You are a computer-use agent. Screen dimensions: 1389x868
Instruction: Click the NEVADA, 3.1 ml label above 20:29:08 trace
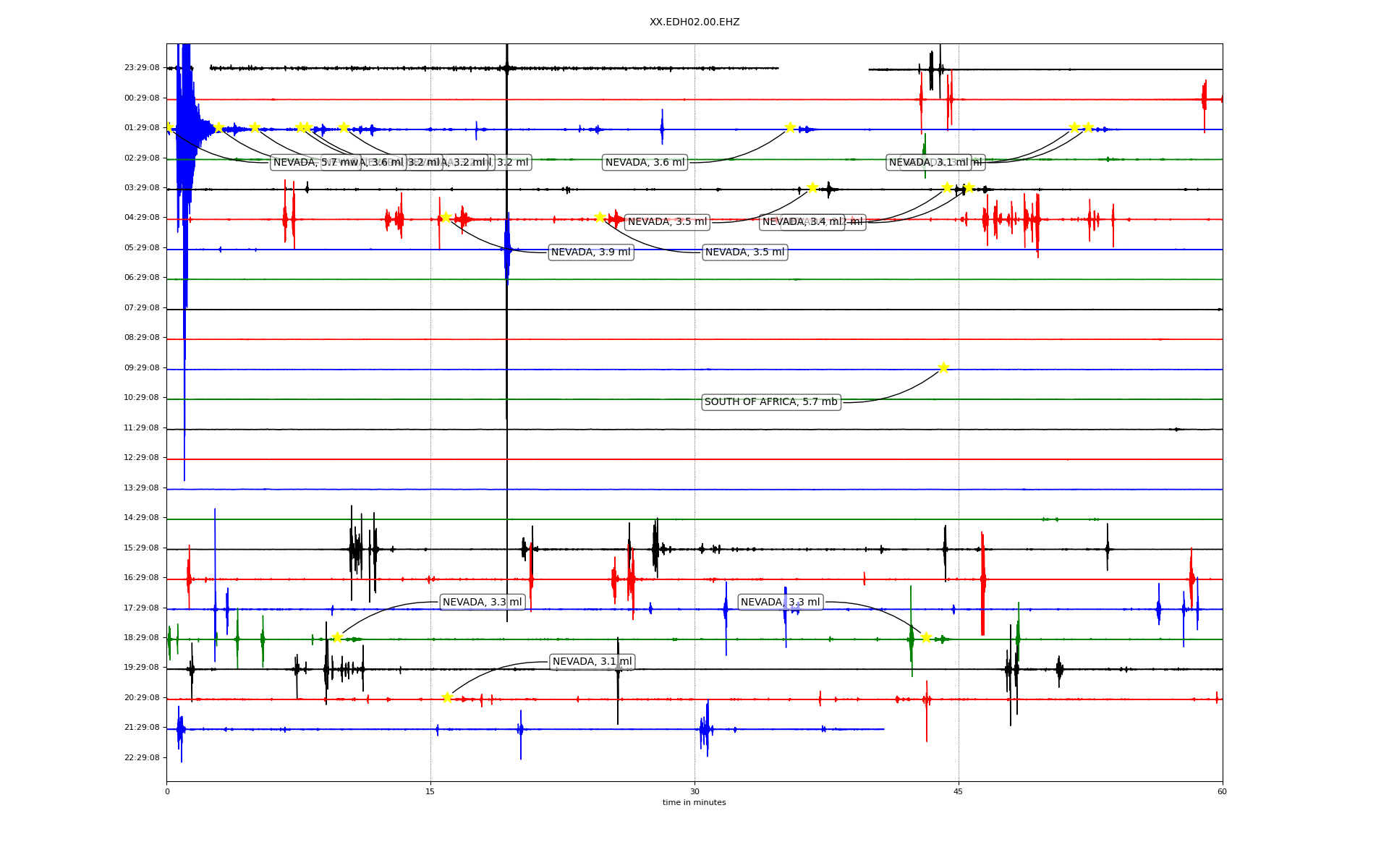[x=592, y=662]
